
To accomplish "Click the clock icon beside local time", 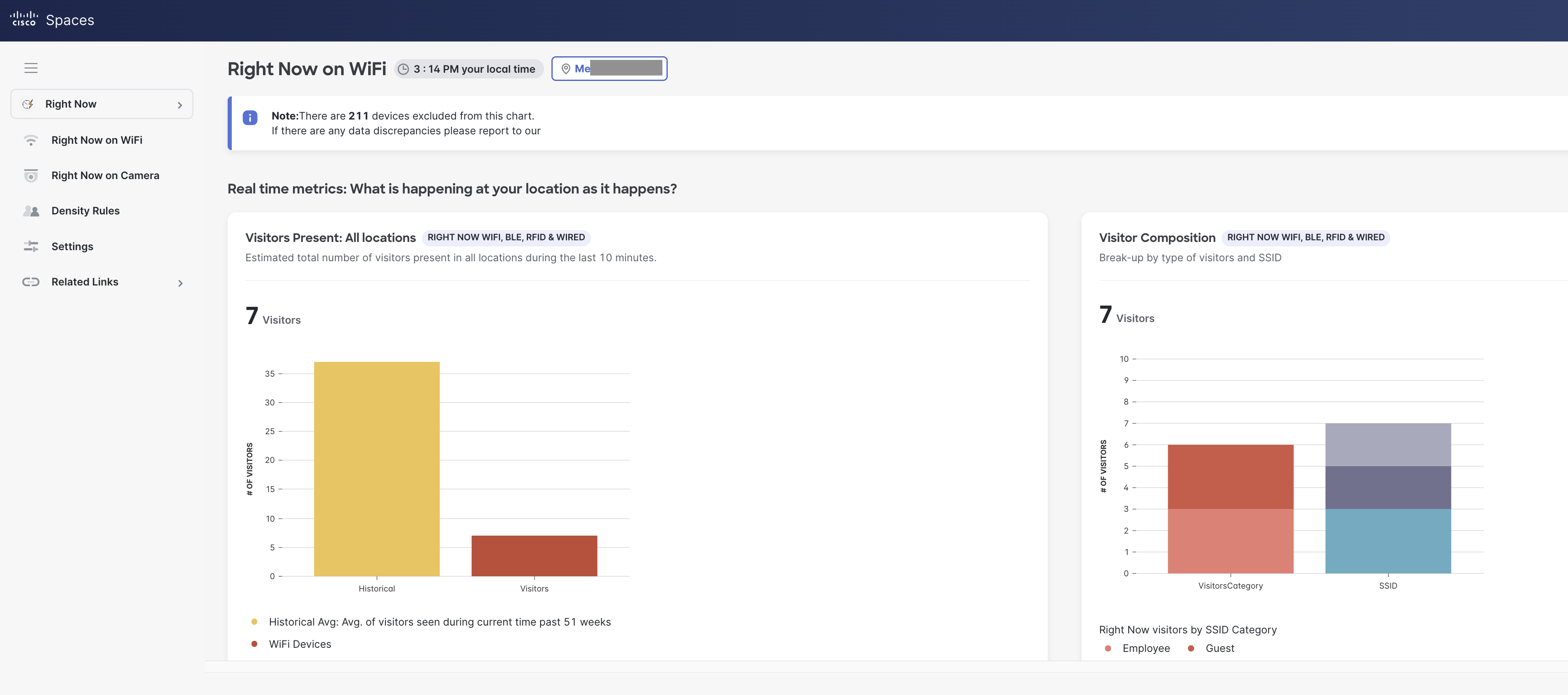I will coord(403,69).
